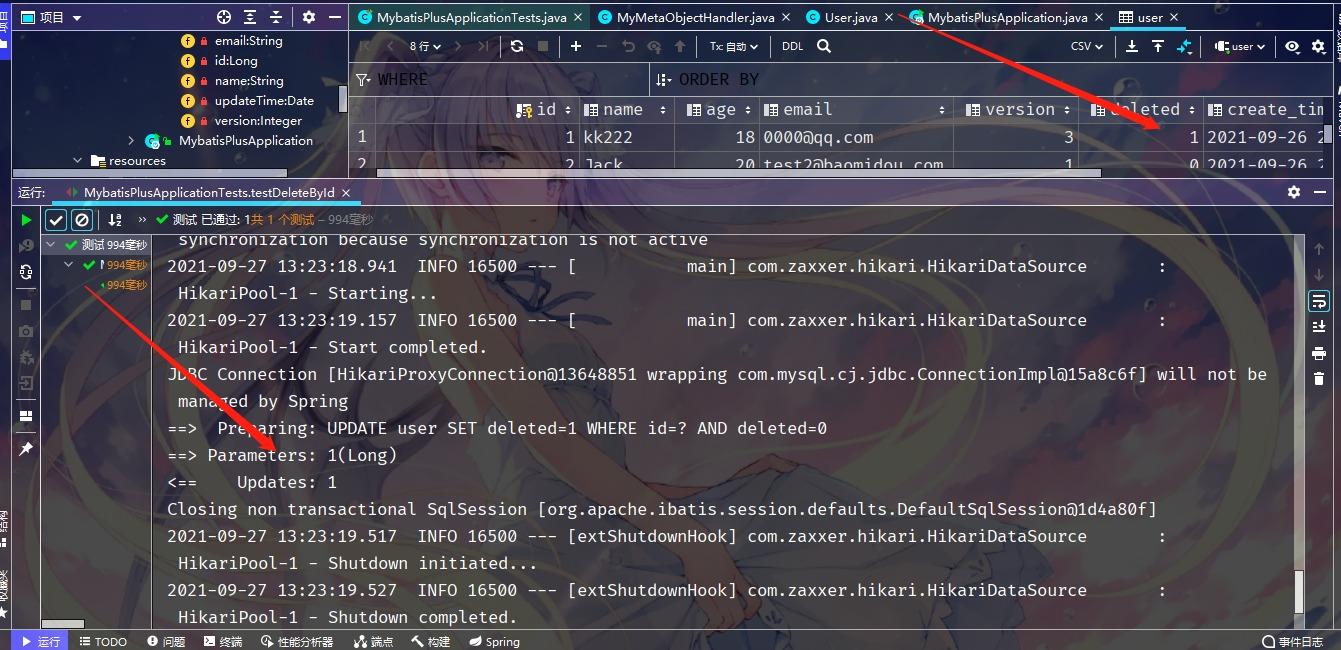This screenshot has height=650, width=1341.
Task: Click the export data download icon
Action: tap(1132, 46)
